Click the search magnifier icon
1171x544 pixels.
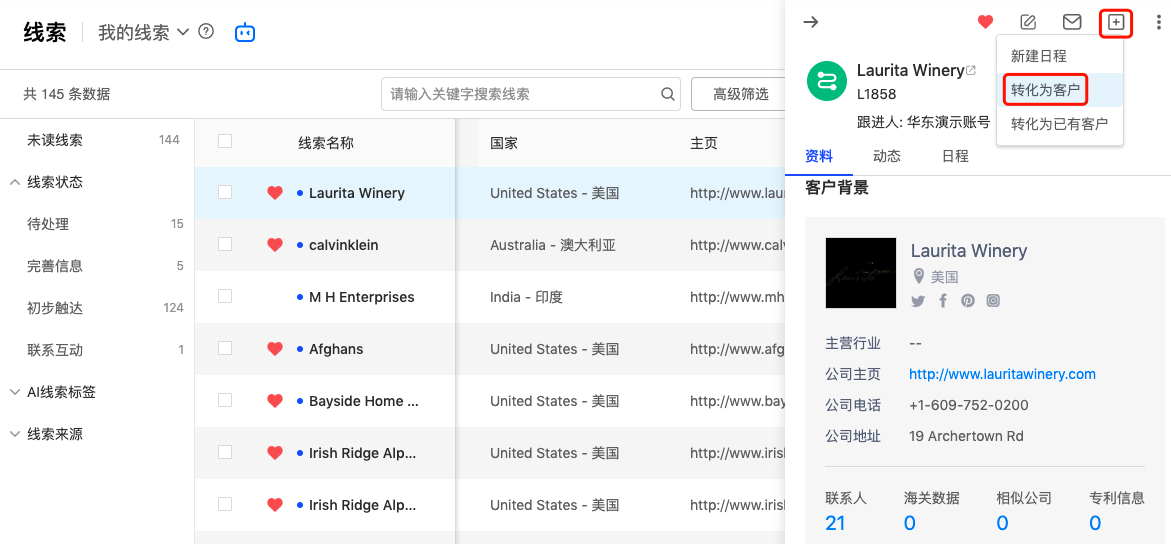pos(668,94)
